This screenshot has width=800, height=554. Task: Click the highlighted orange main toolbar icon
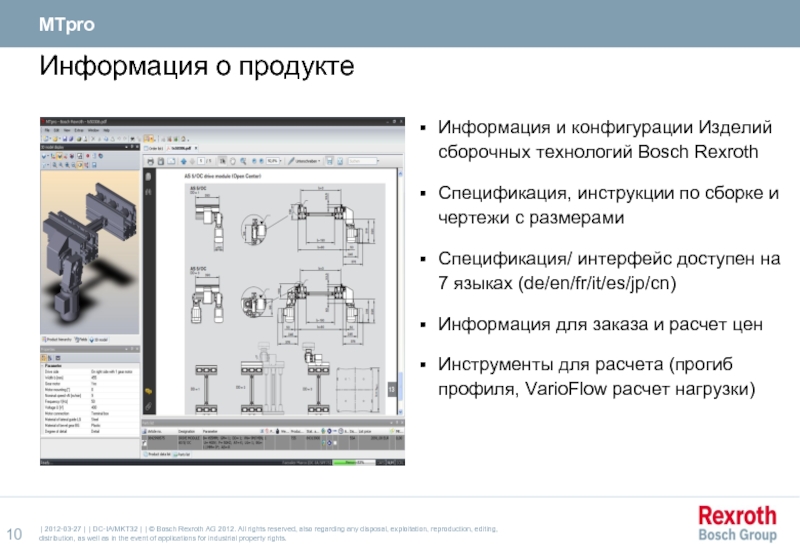point(148,139)
